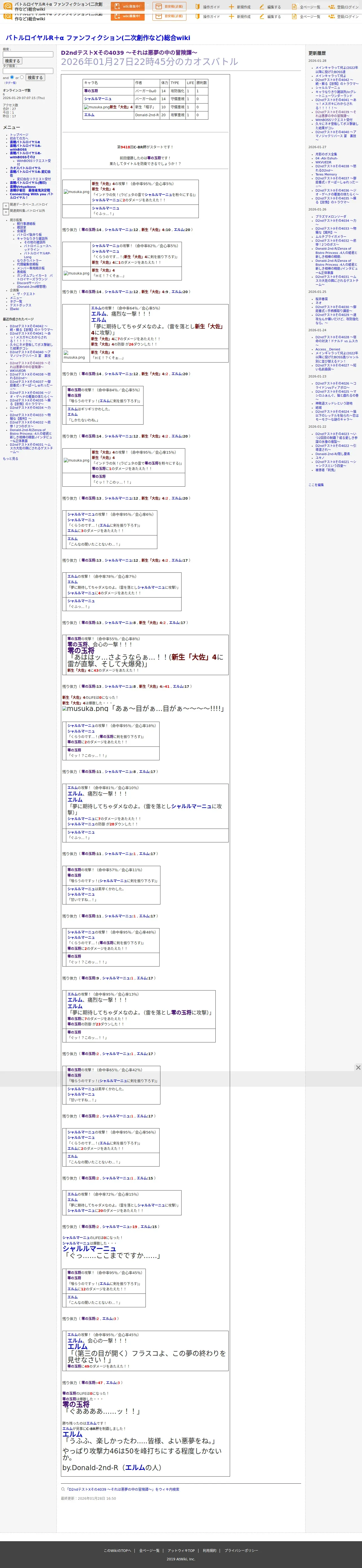The image size is (362, 1568).
Task: Focus the タグ検索 input field
Action: pyautogui.click(x=28, y=71)
